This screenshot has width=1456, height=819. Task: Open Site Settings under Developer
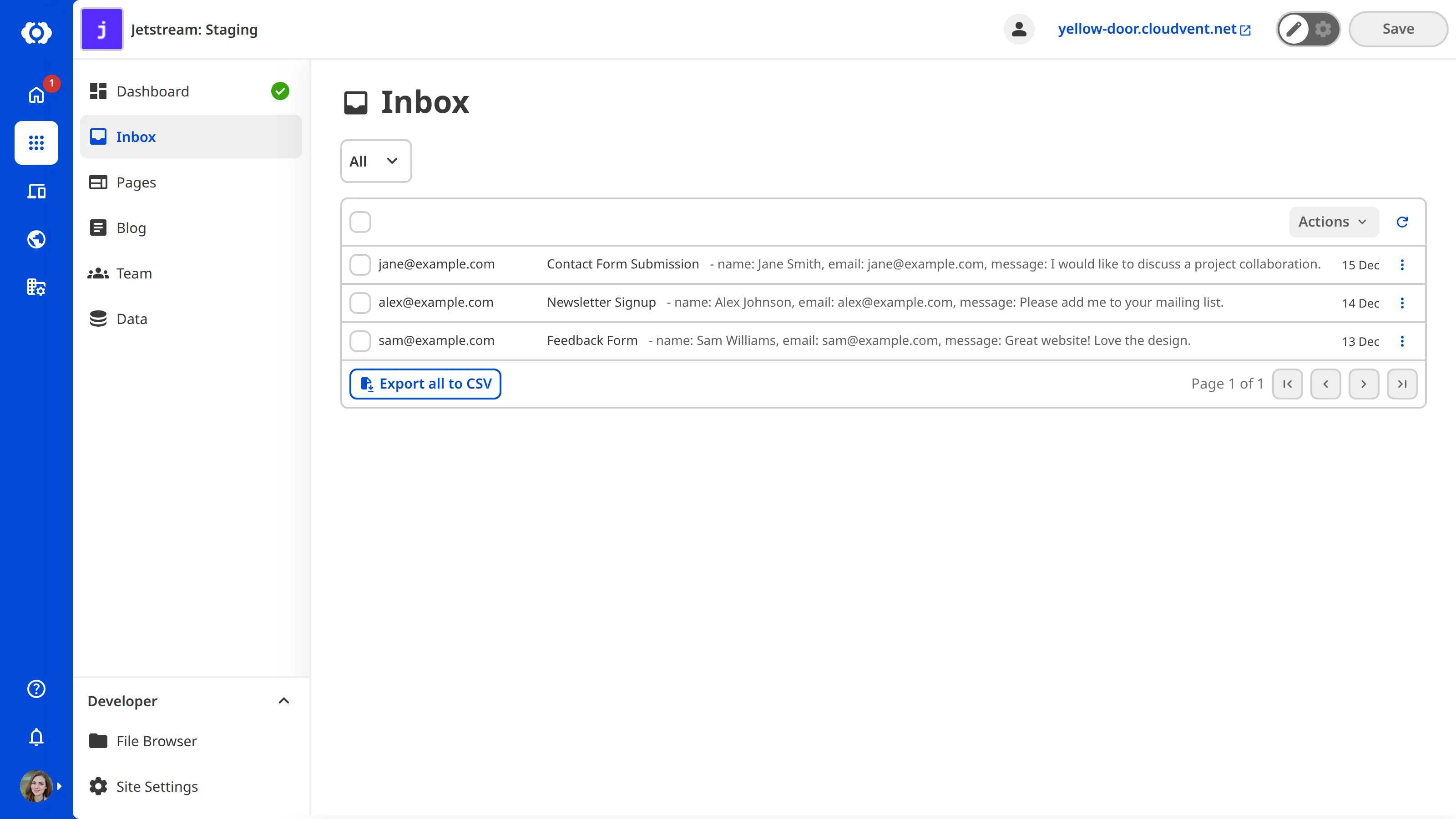[191, 786]
